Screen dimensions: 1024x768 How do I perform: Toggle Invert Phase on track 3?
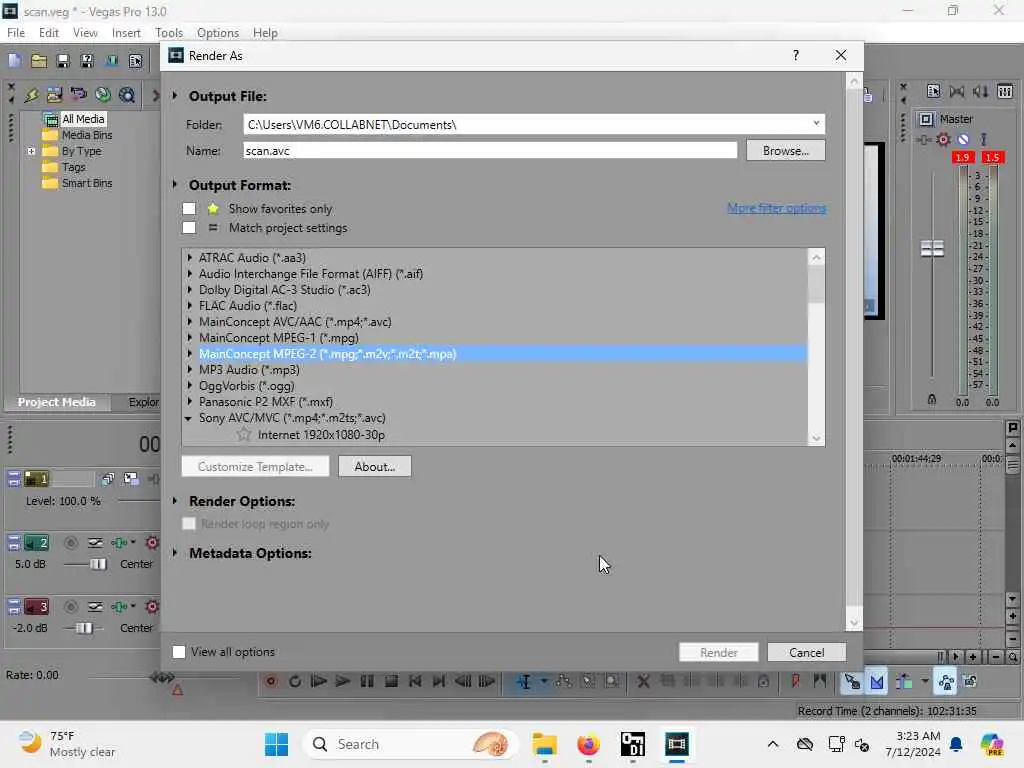click(95, 607)
